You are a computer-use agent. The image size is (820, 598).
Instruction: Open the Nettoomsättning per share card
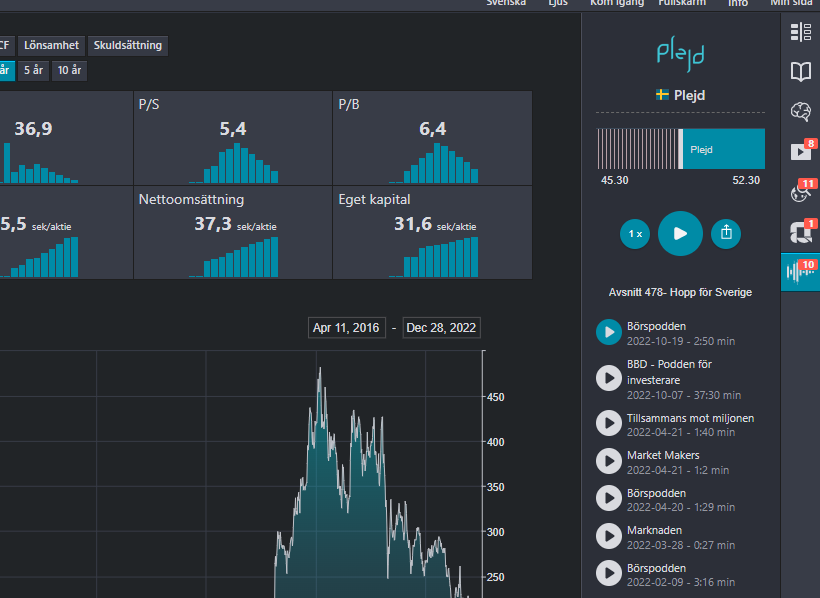tap(233, 233)
